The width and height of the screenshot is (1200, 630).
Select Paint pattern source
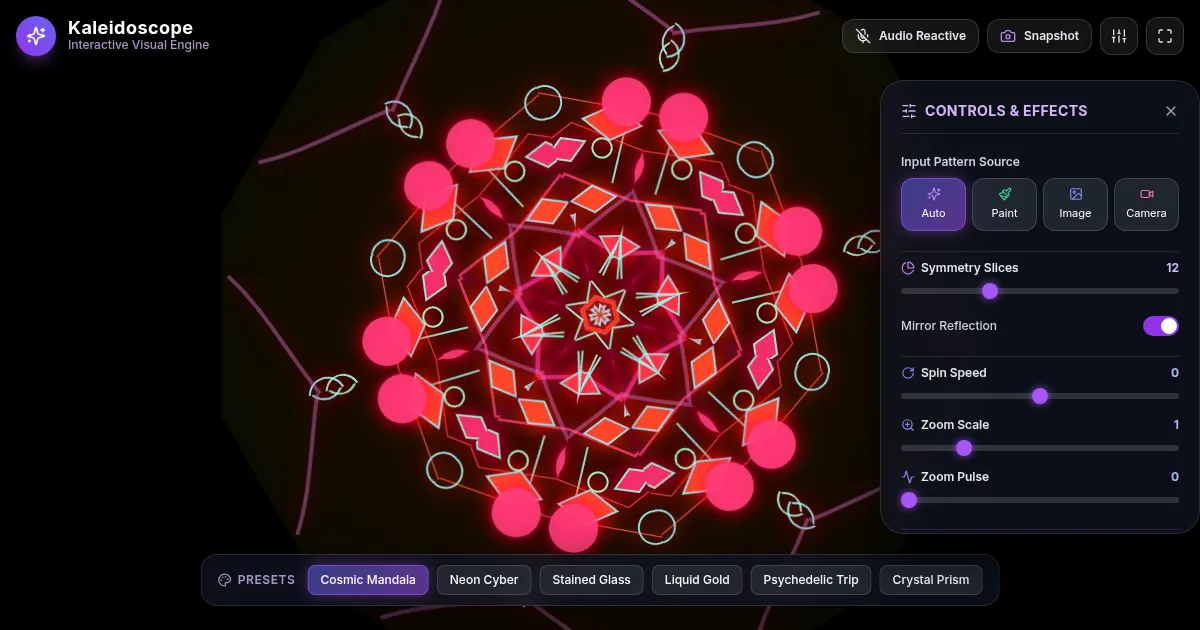(x=1004, y=204)
